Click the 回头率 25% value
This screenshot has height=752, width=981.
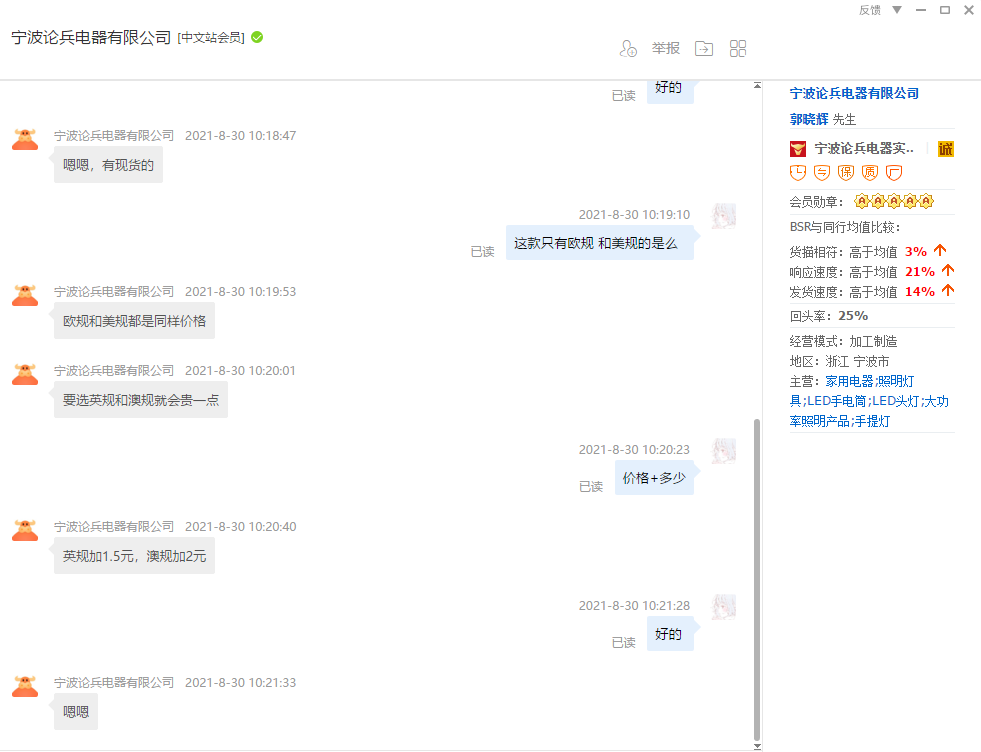pyautogui.click(x=853, y=316)
